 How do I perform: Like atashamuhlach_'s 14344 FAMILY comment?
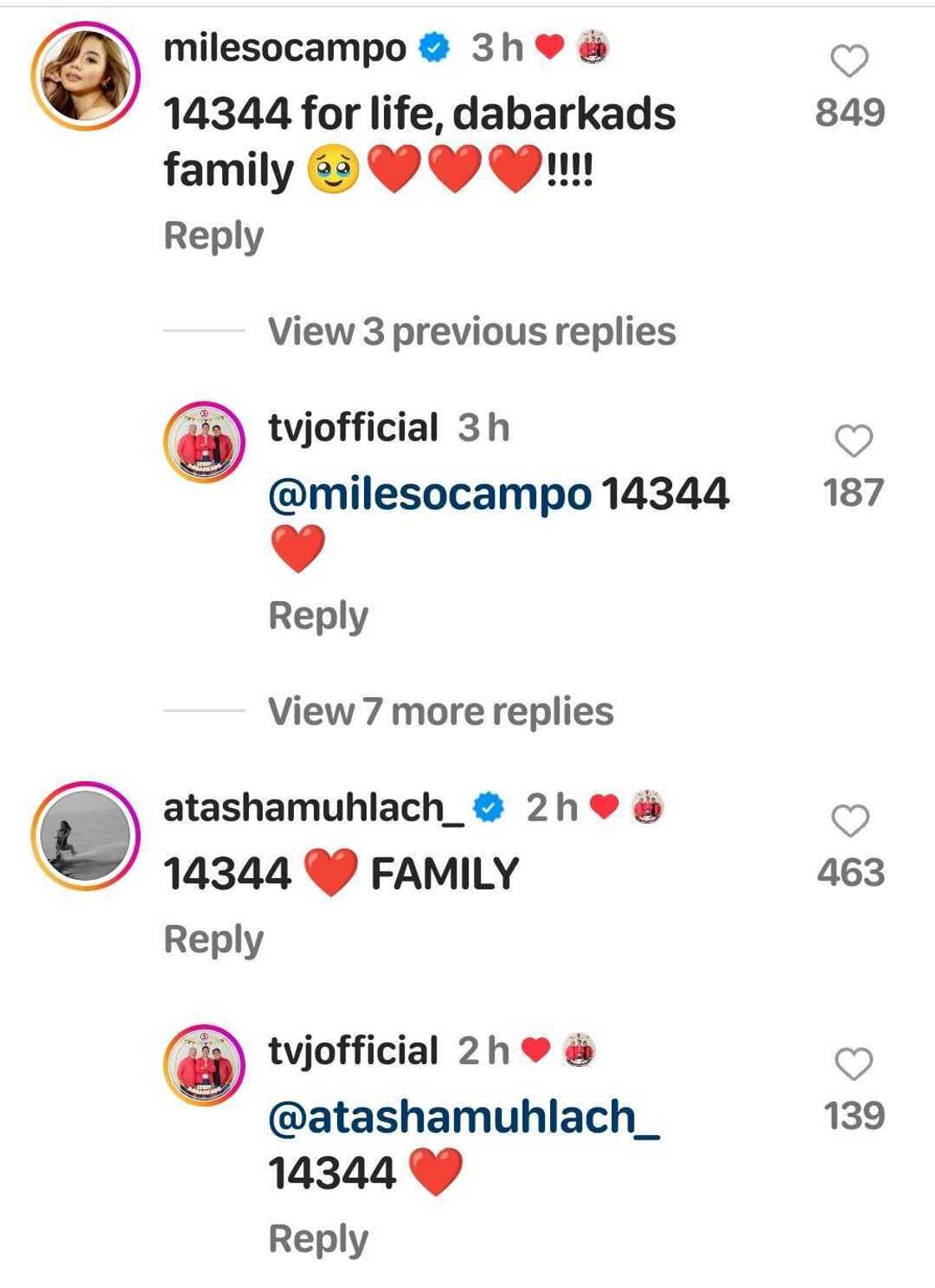tap(850, 821)
